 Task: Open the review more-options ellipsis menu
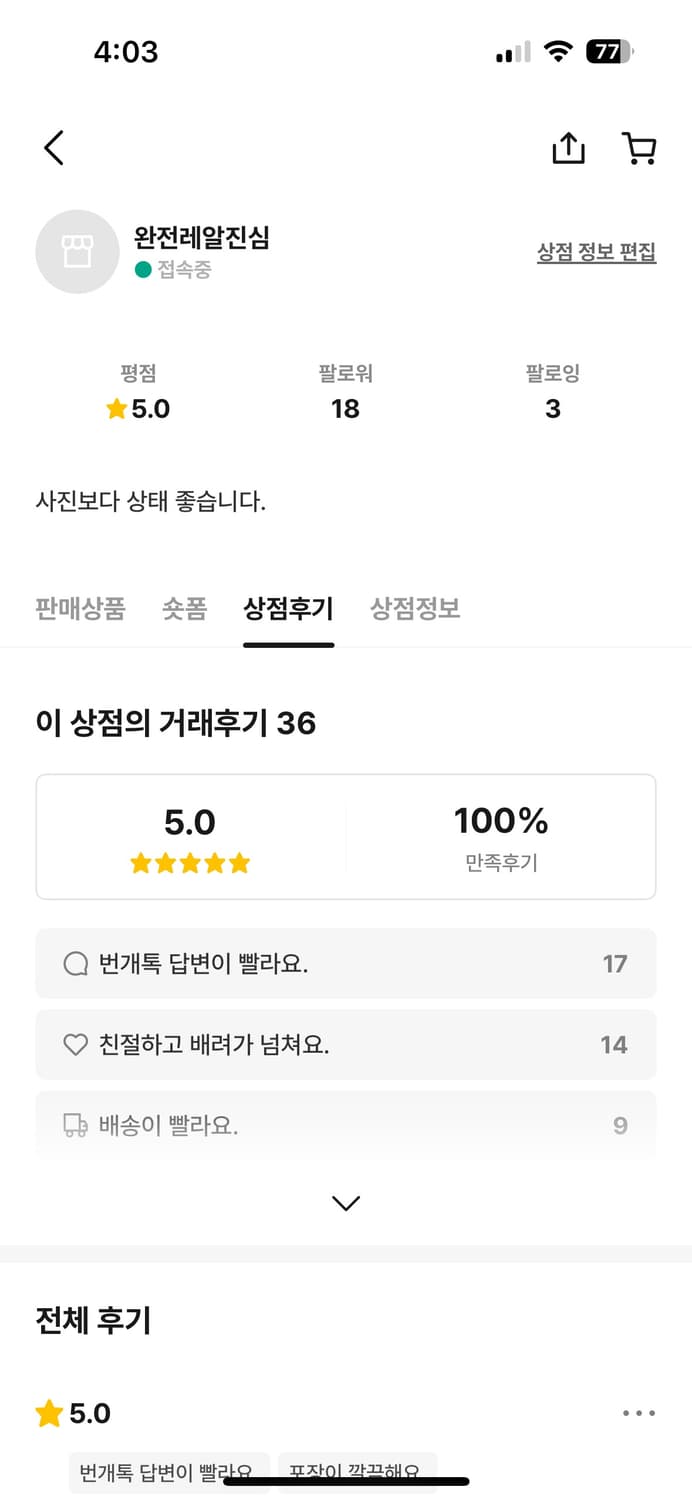(639, 1413)
